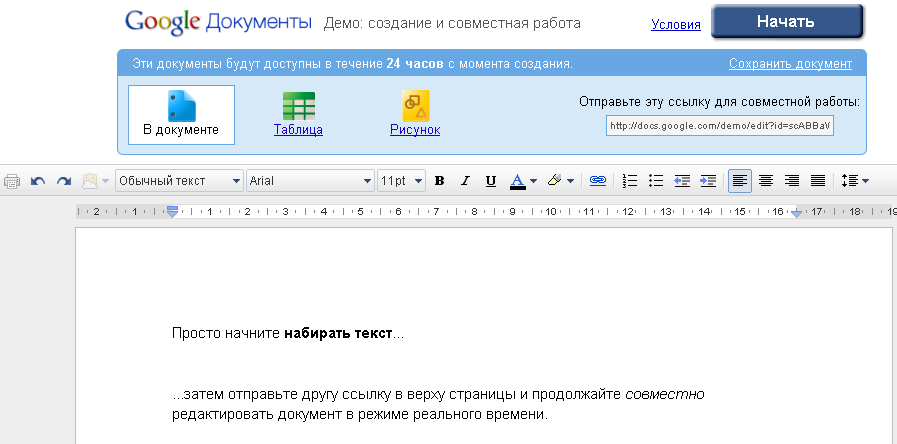Click the blue document icon
Viewport: 897px width, 444px height.
click(181, 106)
